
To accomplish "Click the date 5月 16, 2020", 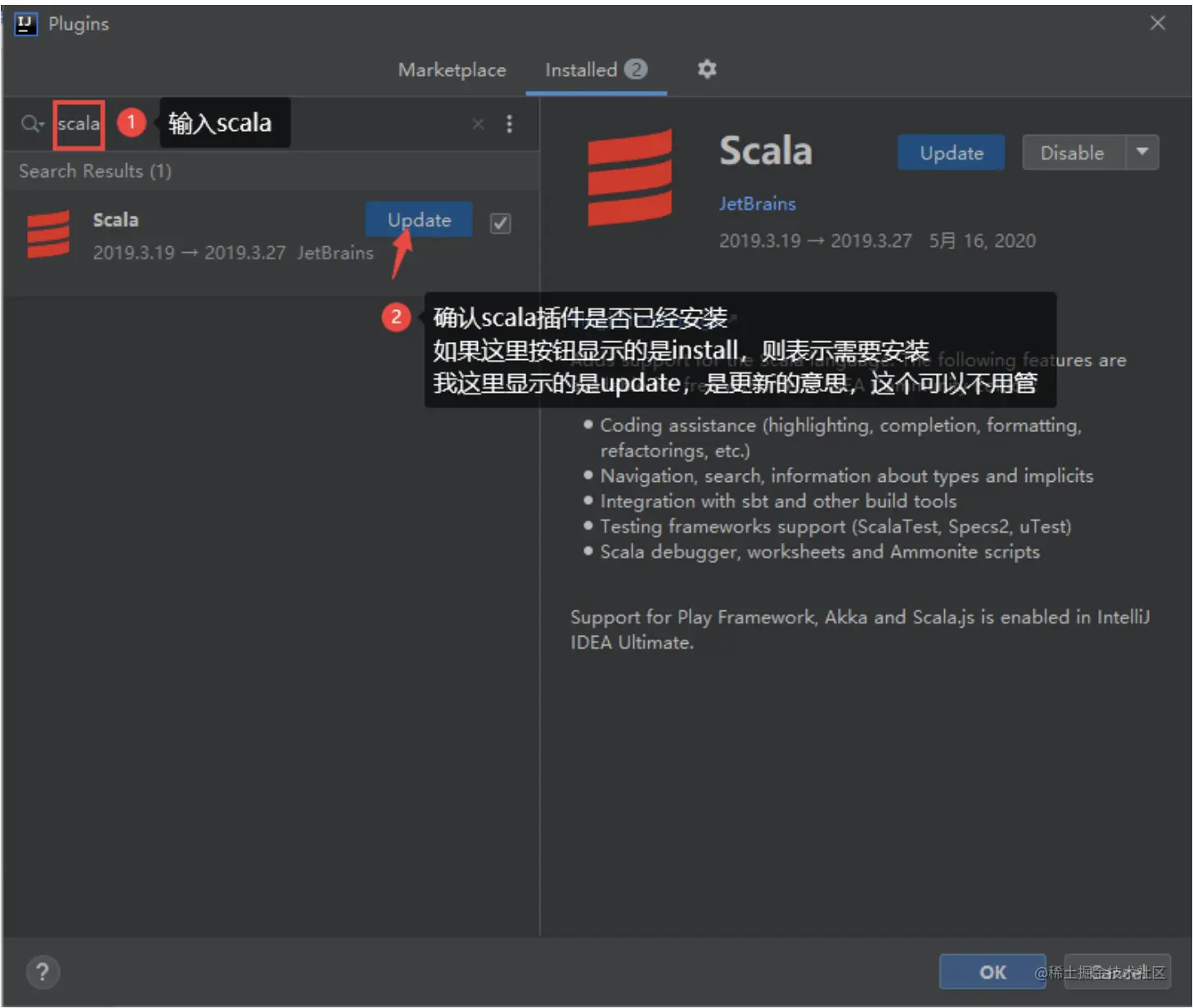I will tap(982, 241).
